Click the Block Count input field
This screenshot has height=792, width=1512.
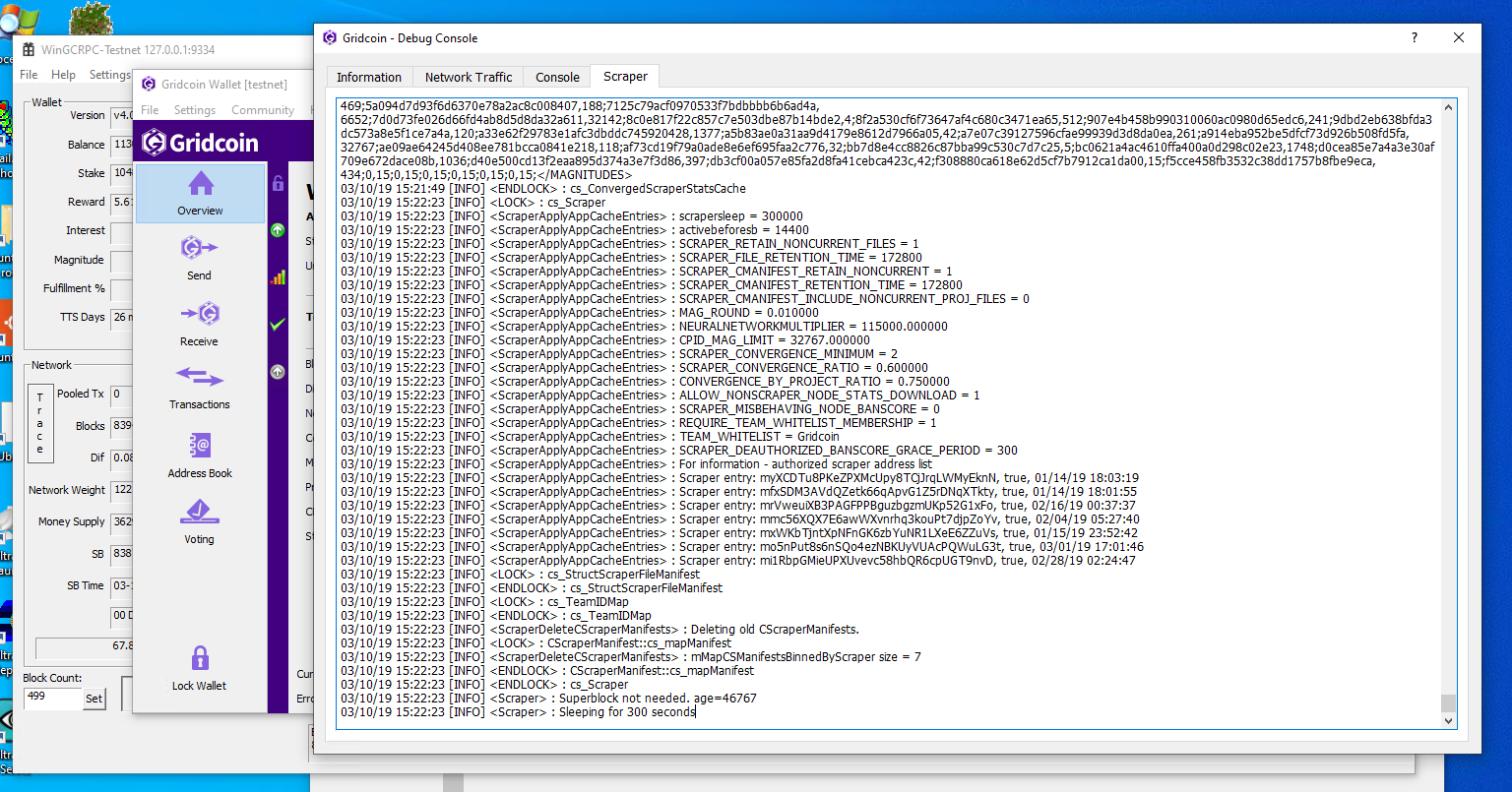(x=53, y=699)
